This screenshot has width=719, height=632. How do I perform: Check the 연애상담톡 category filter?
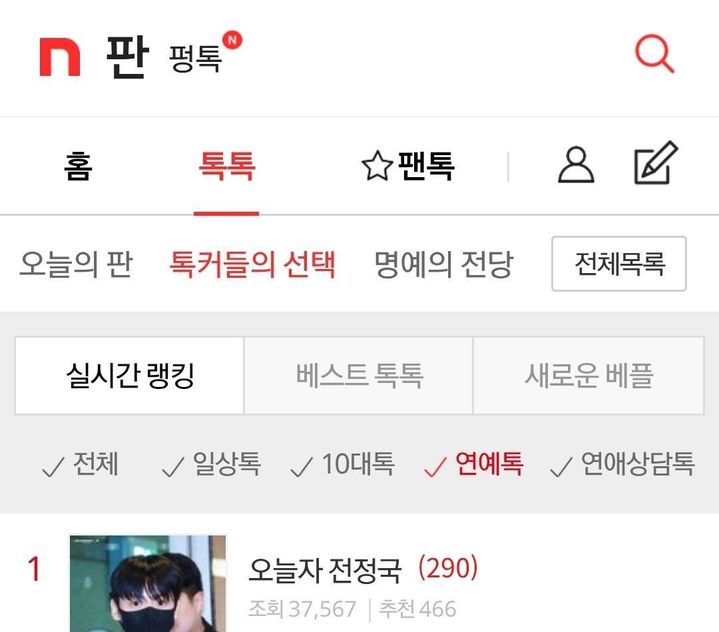pos(622,464)
